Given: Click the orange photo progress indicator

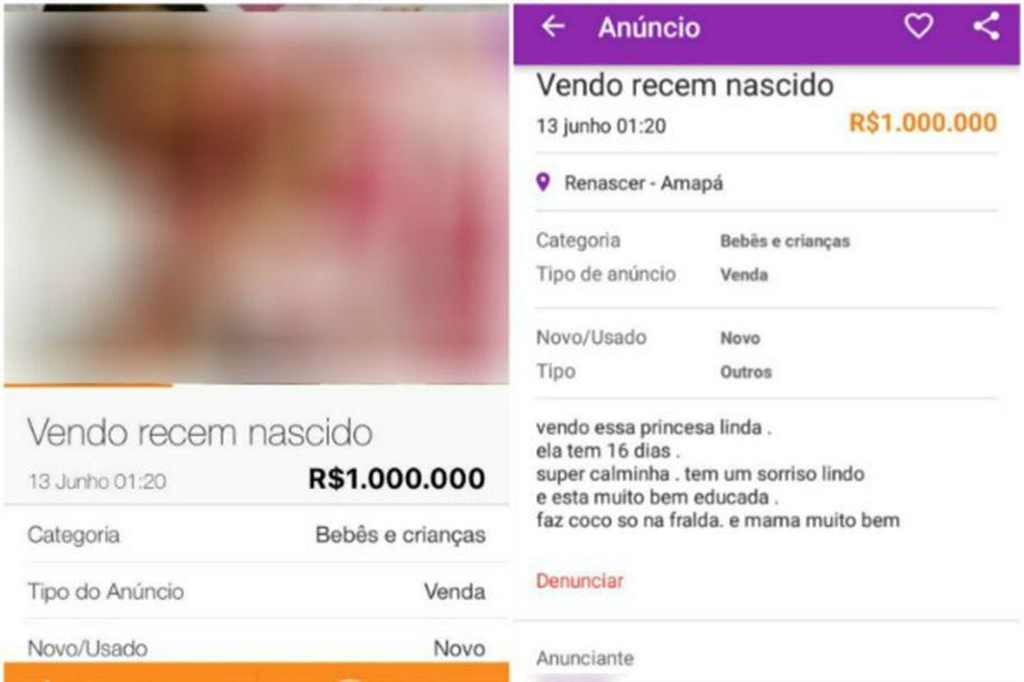Looking at the screenshot, I should pyautogui.click(x=88, y=385).
